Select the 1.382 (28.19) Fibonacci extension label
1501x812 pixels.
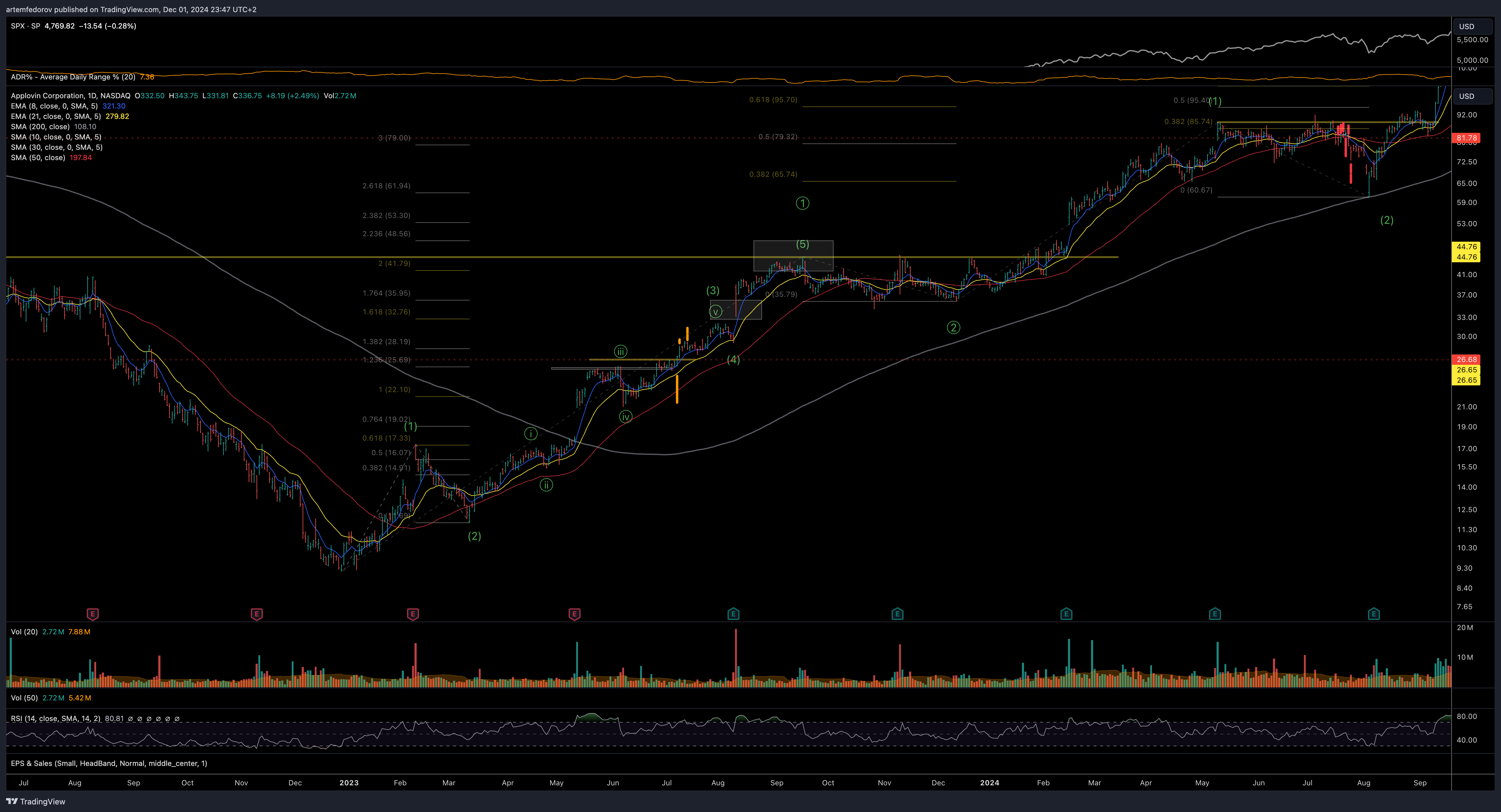click(386, 341)
